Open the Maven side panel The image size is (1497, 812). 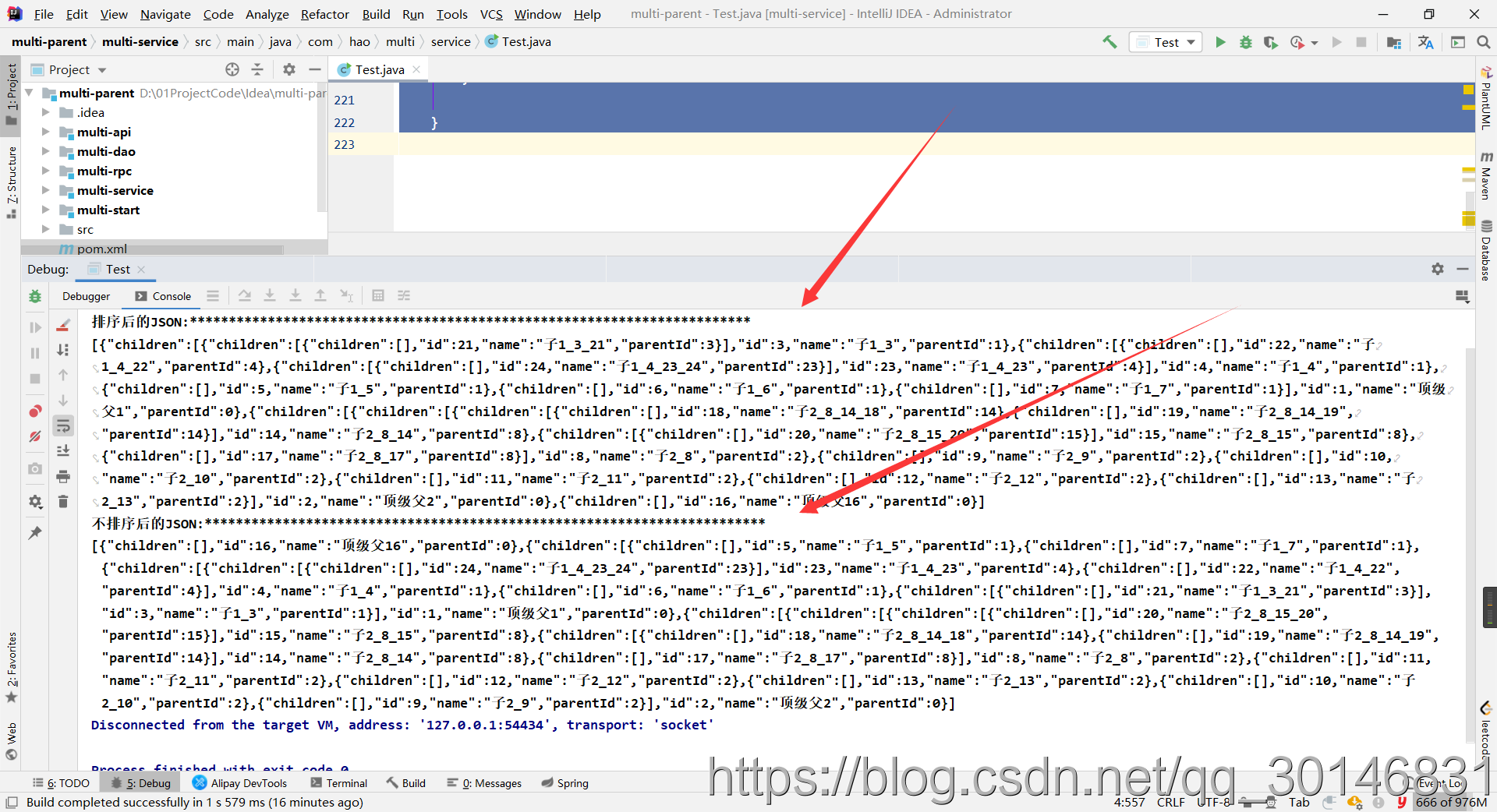pyautogui.click(x=1486, y=175)
